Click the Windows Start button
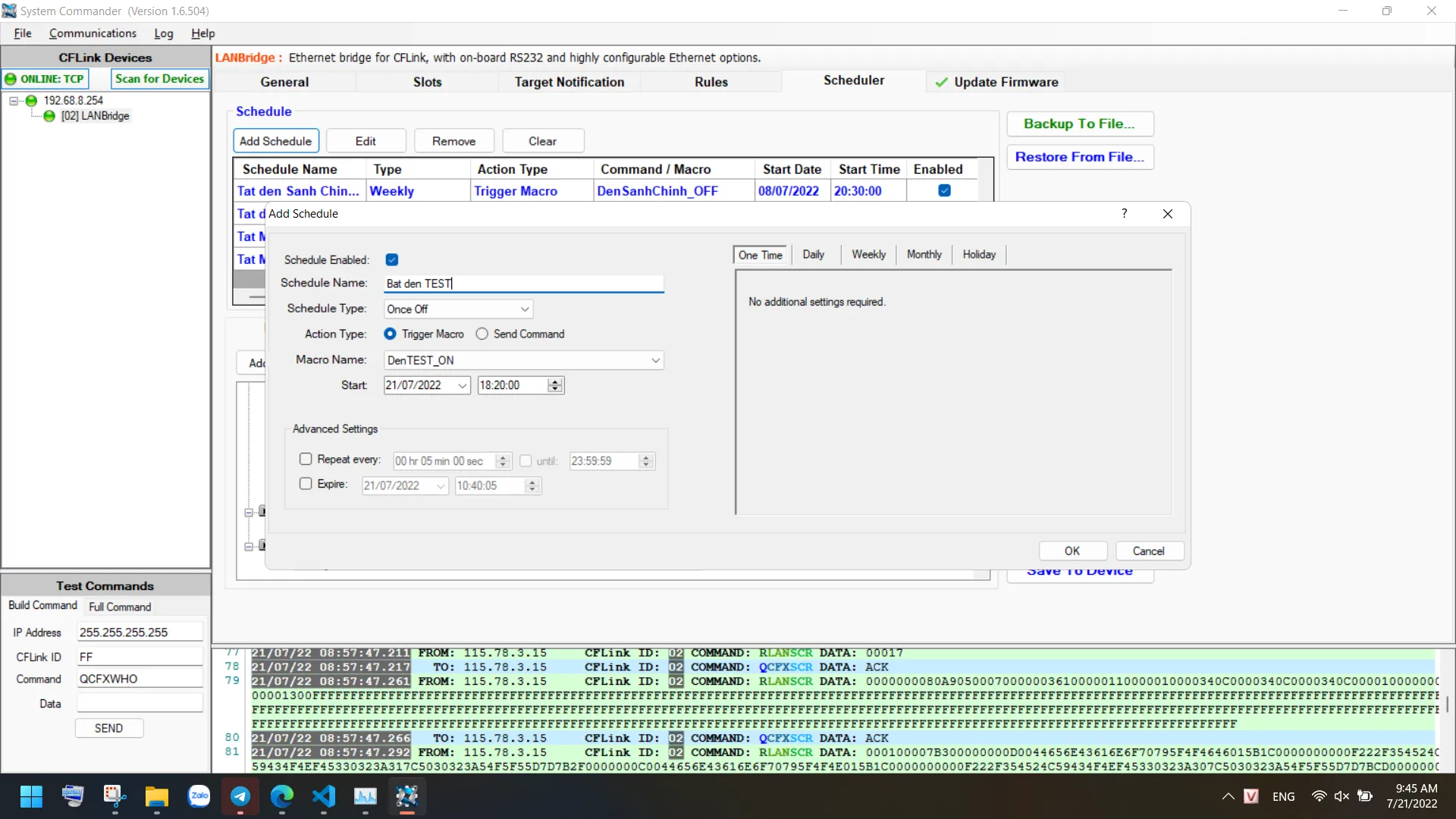Screen dimensions: 1456x819 pyautogui.click(x=31, y=796)
